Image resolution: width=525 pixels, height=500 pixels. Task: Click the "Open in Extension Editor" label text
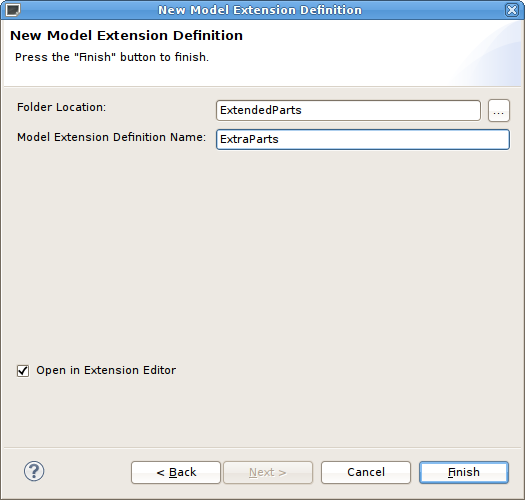click(x=106, y=370)
